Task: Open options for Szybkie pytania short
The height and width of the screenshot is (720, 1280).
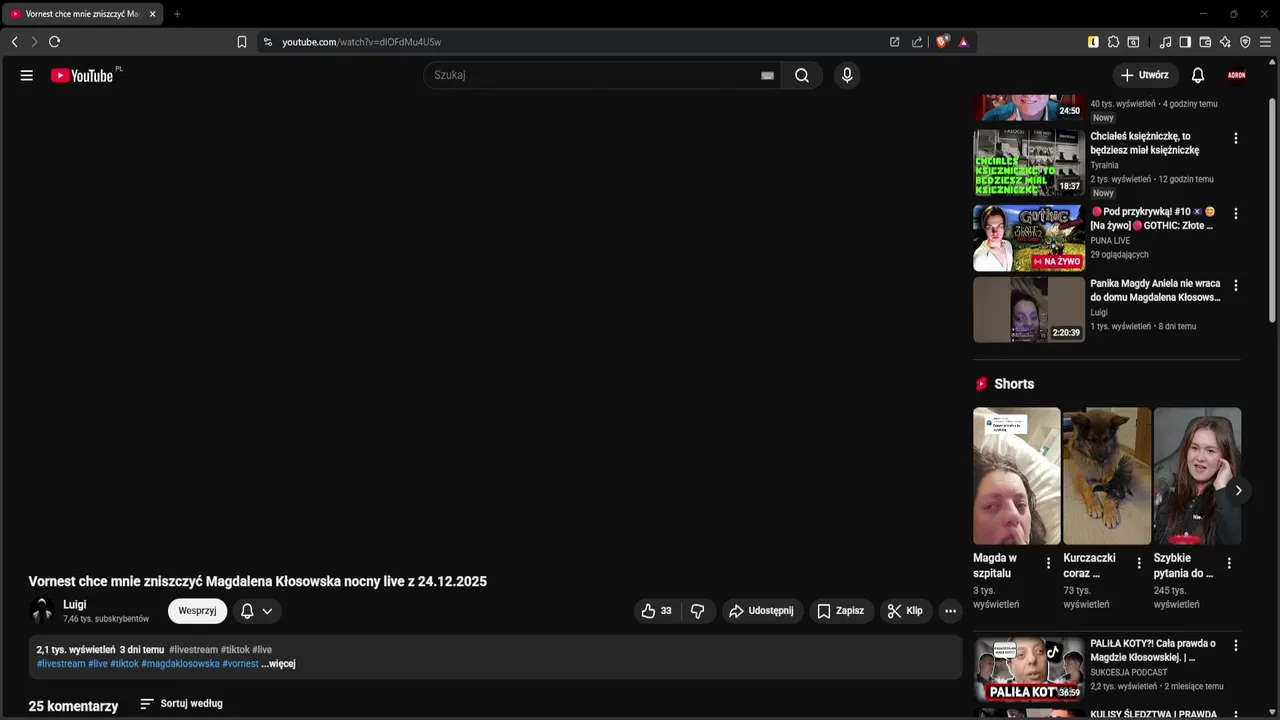Action: (x=1229, y=564)
